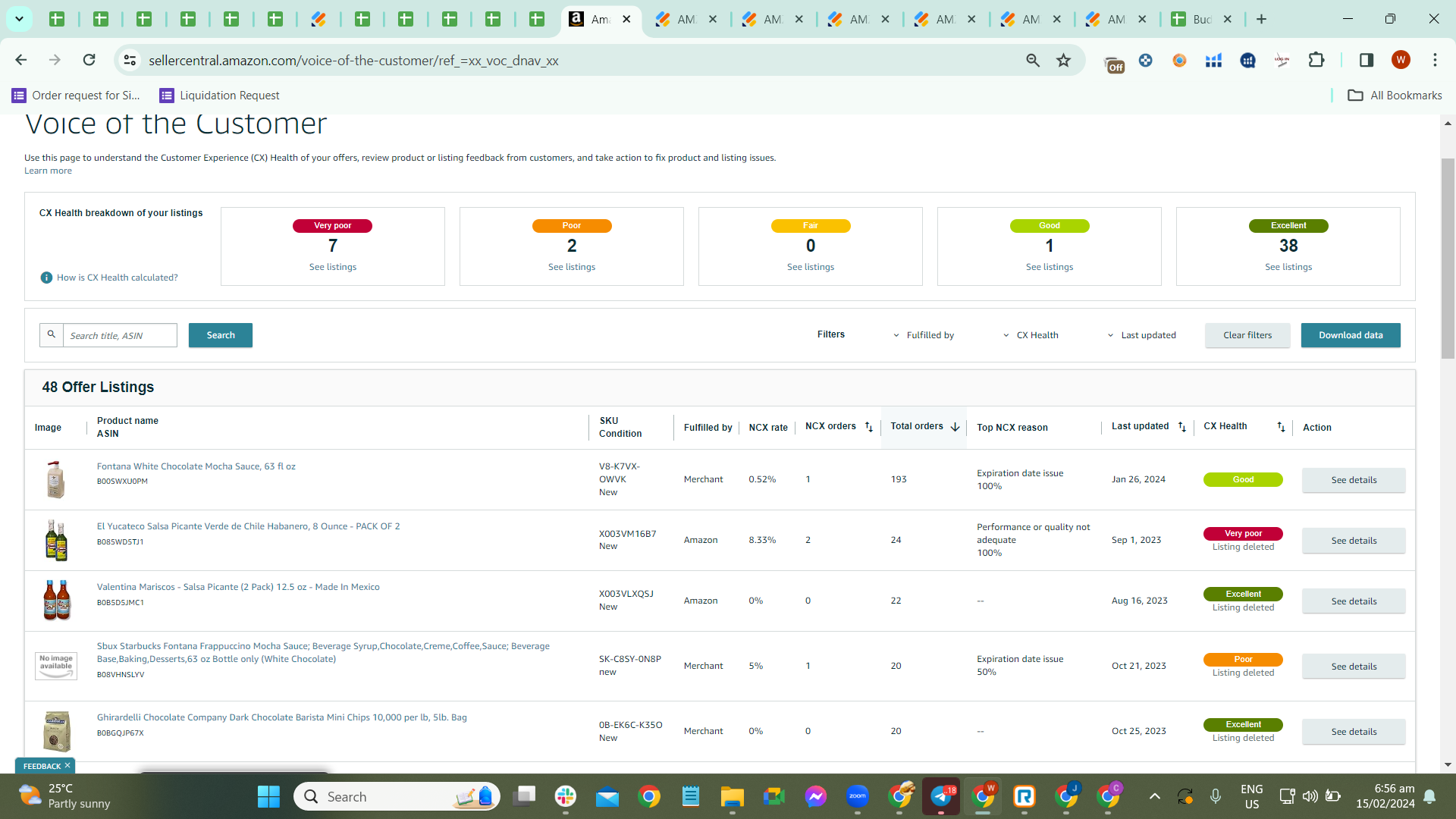Open Zoom from the taskbar
This screenshot has width=1456, height=819.
pyautogui.click(x=857, y=796)
